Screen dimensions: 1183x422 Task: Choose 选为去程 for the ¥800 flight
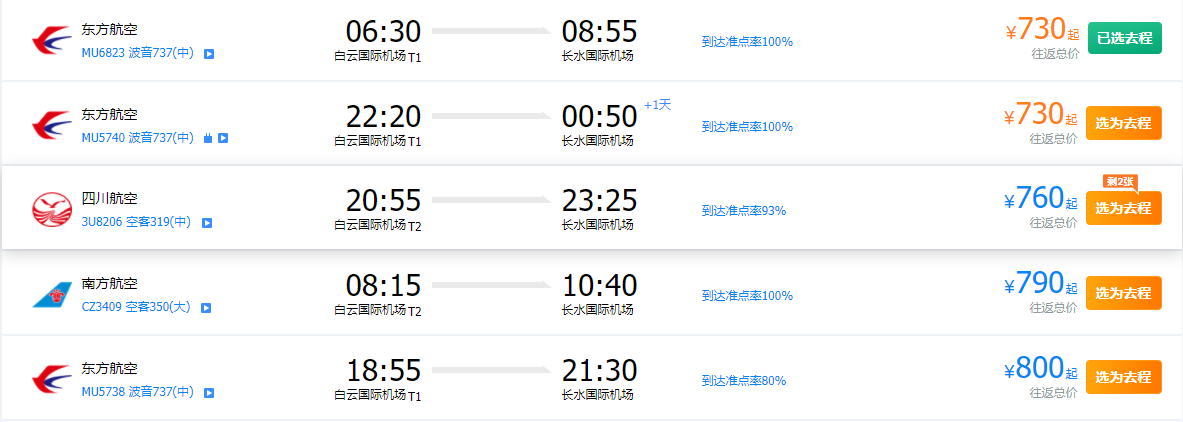1123,377
